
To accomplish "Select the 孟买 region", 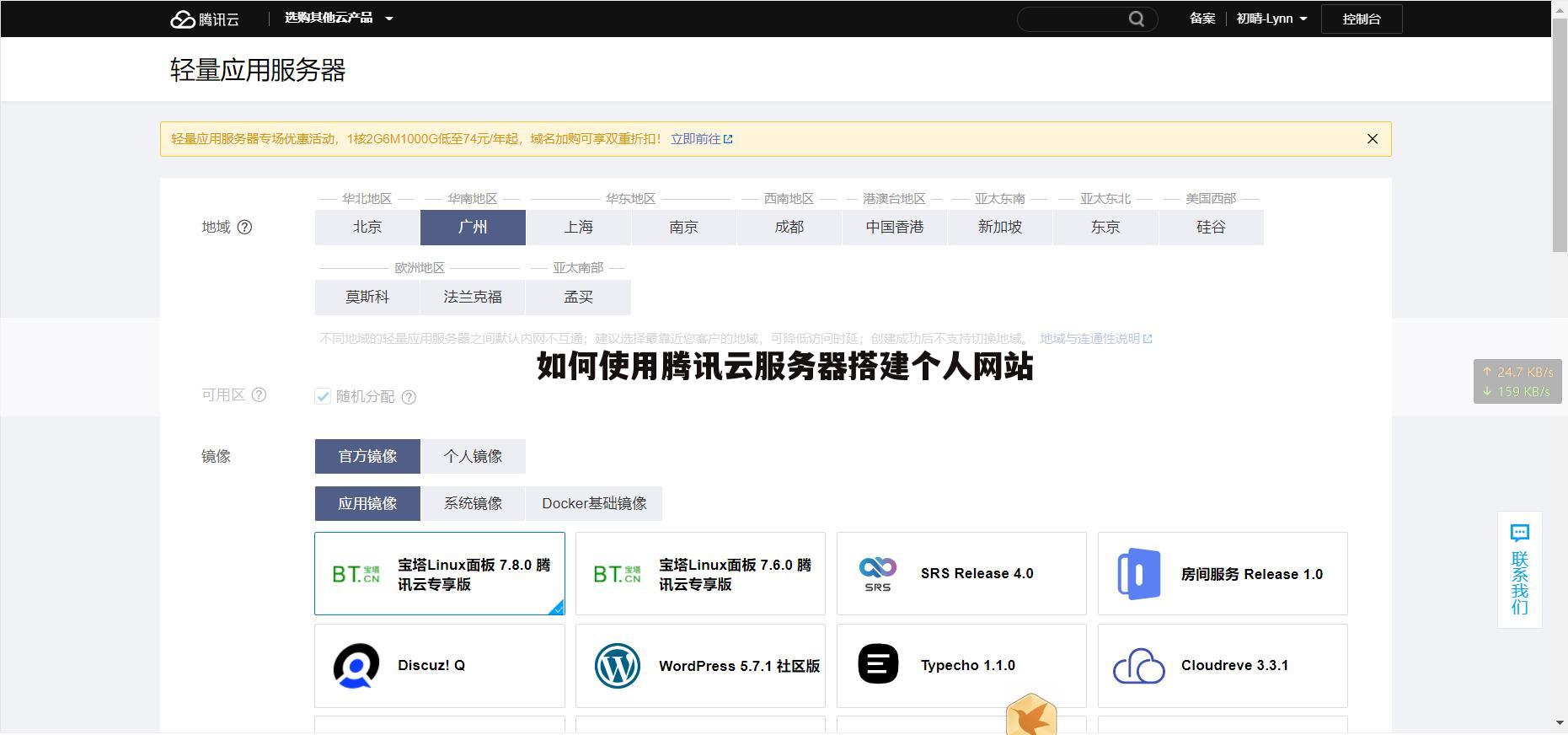I will pyautogui.click(x=578, y=297).
